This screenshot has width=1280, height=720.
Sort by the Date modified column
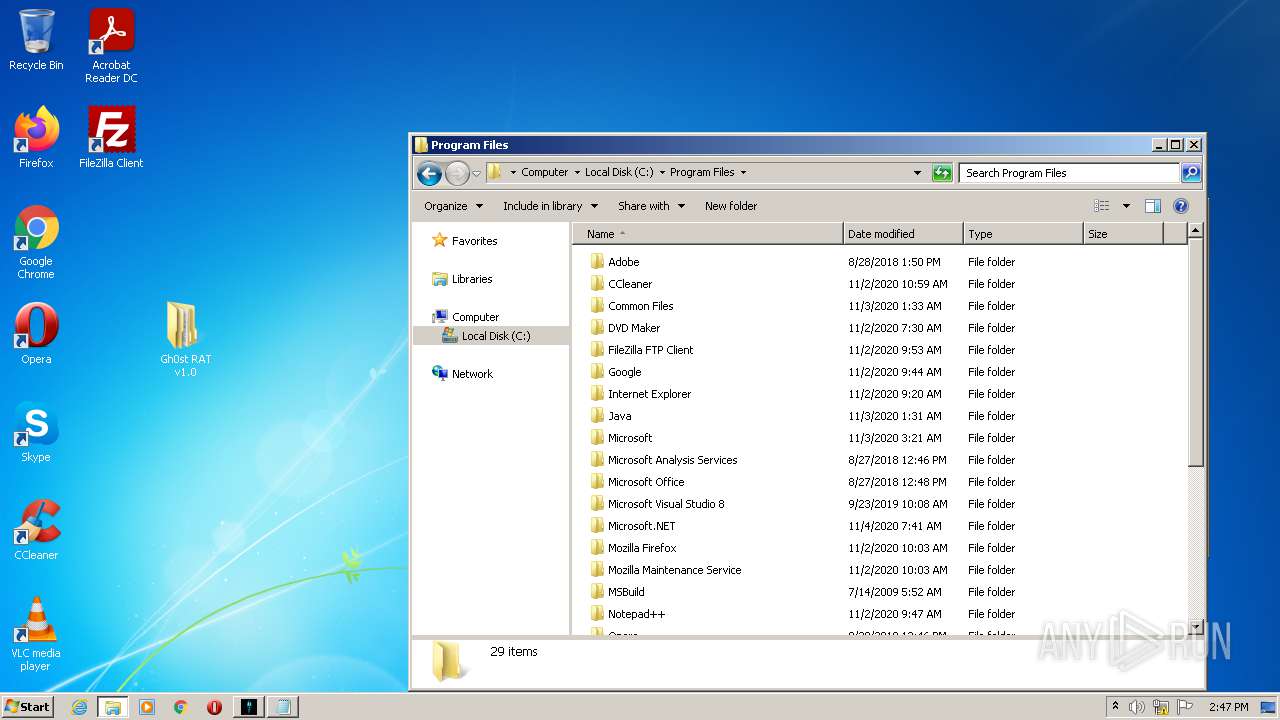click(903, 234)
